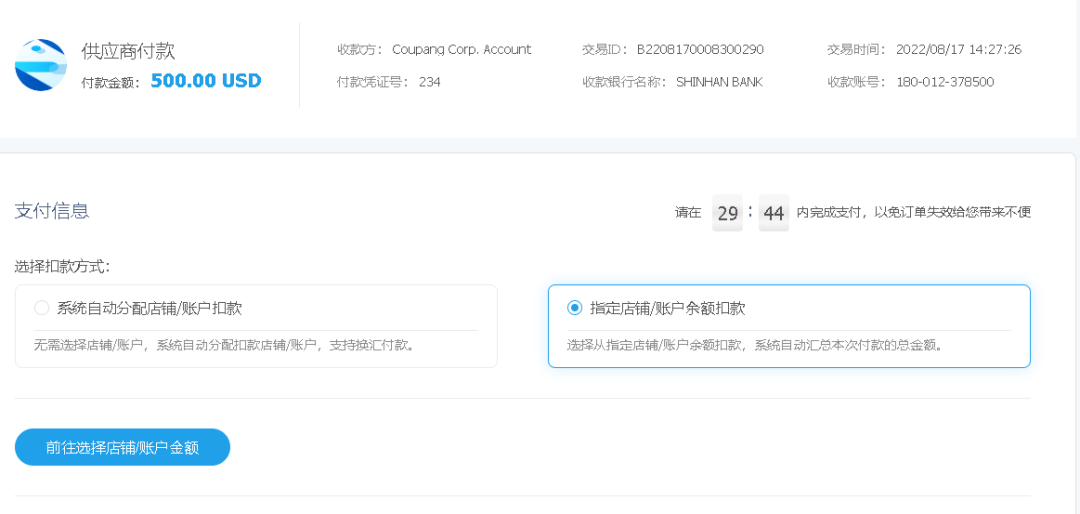This screenshot has height=514, width=1080.
Task: Select 指定店铺/账户余额扣款 radio button
Action: [574, 308]
